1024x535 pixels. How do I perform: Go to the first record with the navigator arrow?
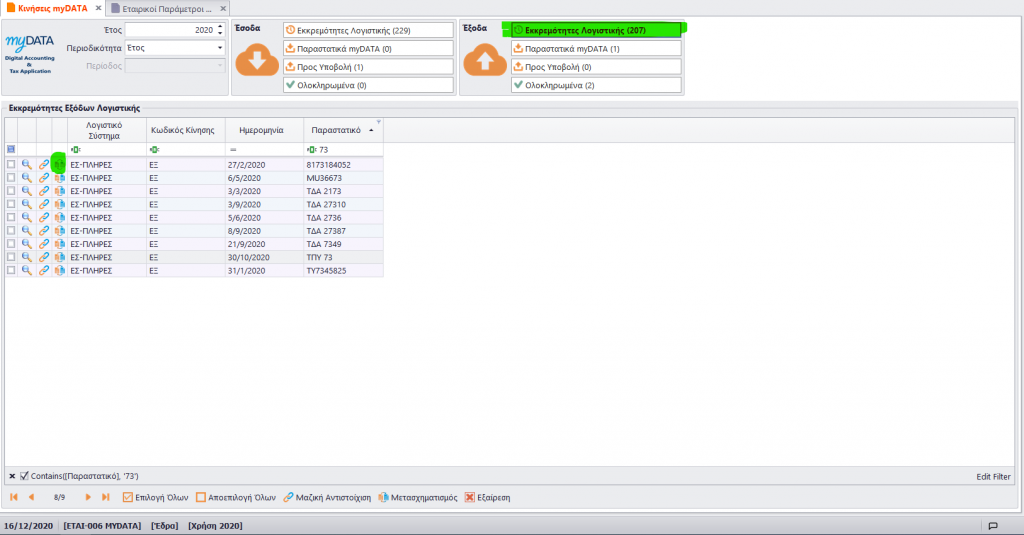click(14, 497)
